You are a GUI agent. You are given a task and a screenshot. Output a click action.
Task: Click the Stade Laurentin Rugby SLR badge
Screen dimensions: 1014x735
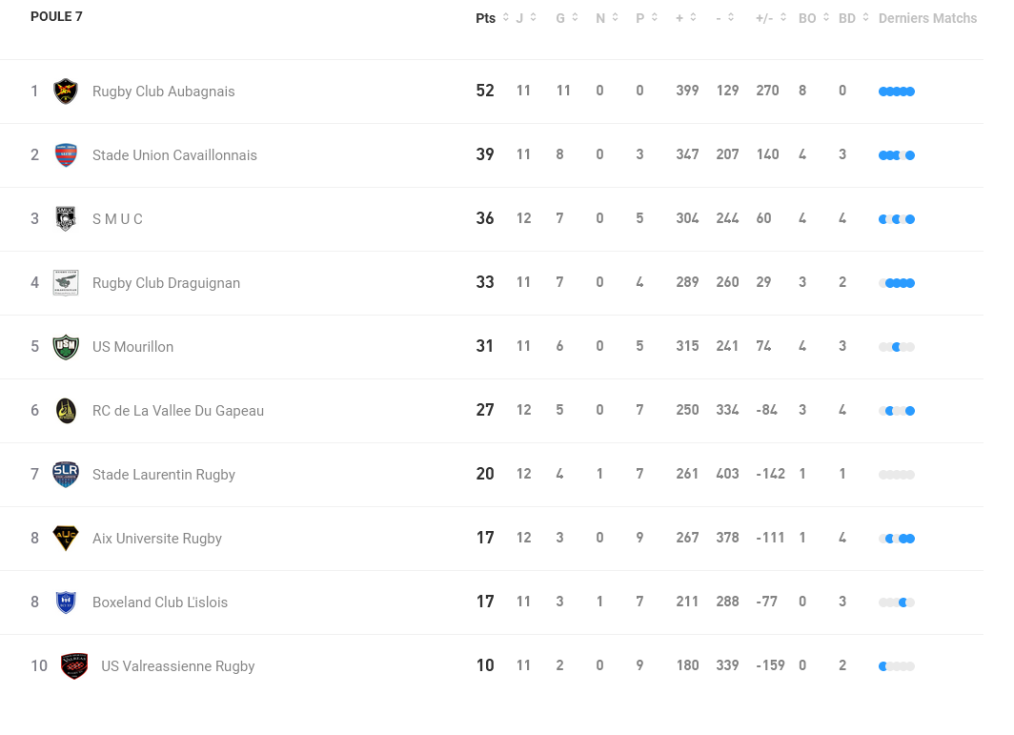coord(66,474)
